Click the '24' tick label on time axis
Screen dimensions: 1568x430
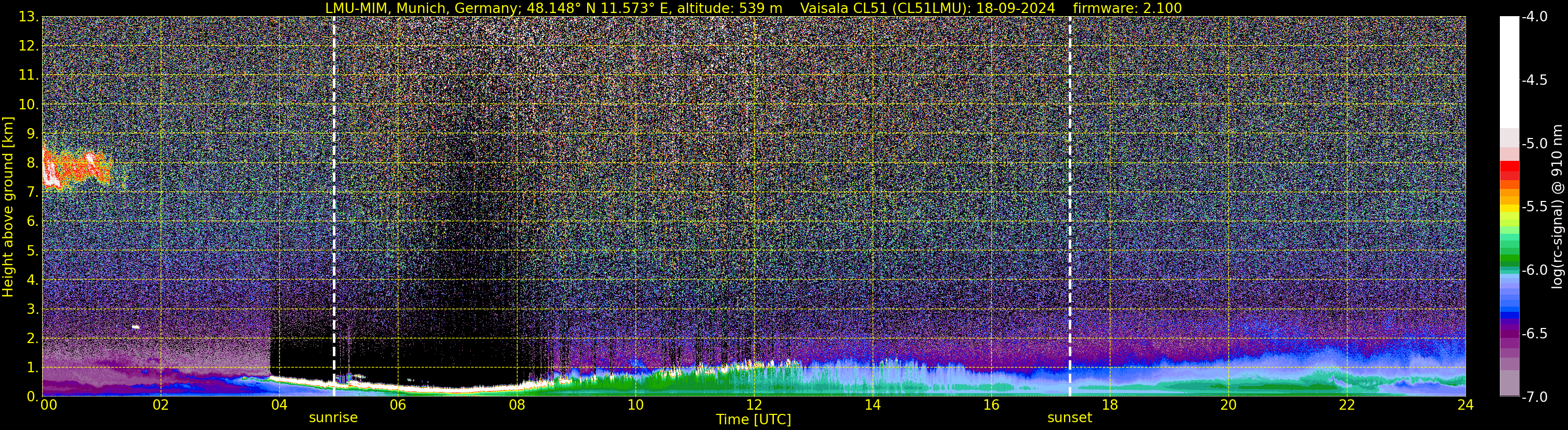[x=1465, y=405]
